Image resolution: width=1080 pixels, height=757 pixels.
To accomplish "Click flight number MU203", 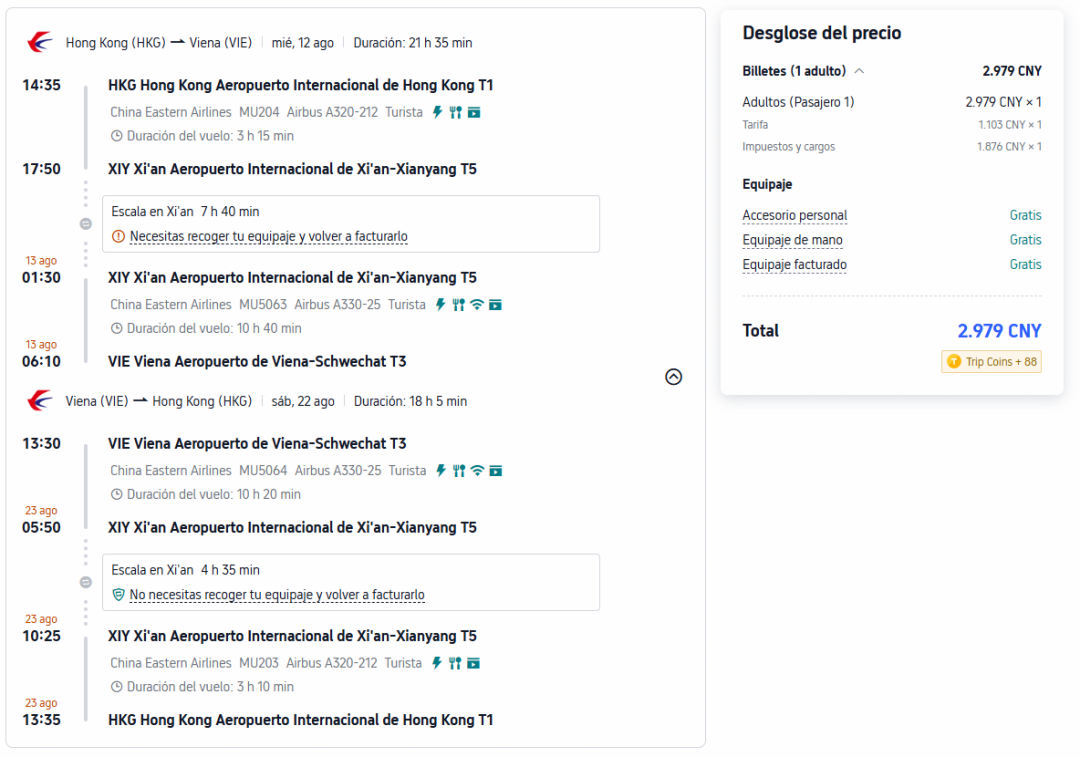I will [x=259, y=663].
